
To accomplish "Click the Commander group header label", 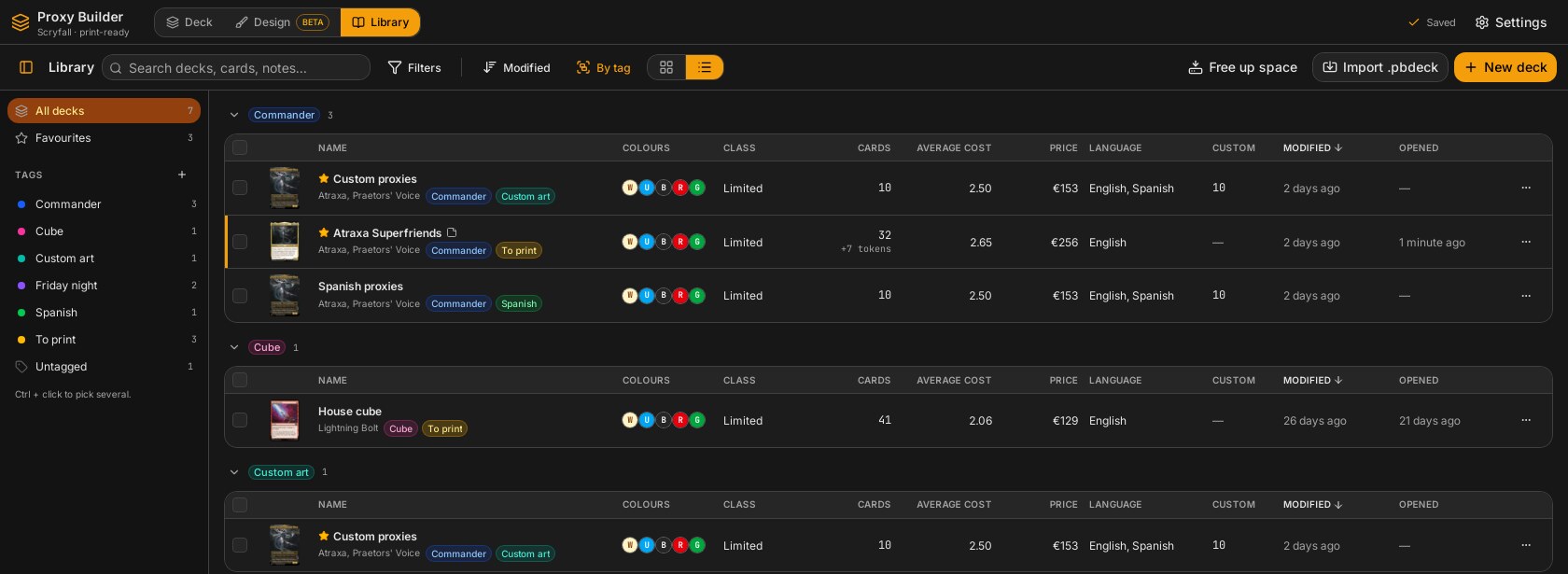I will [284, 115].
